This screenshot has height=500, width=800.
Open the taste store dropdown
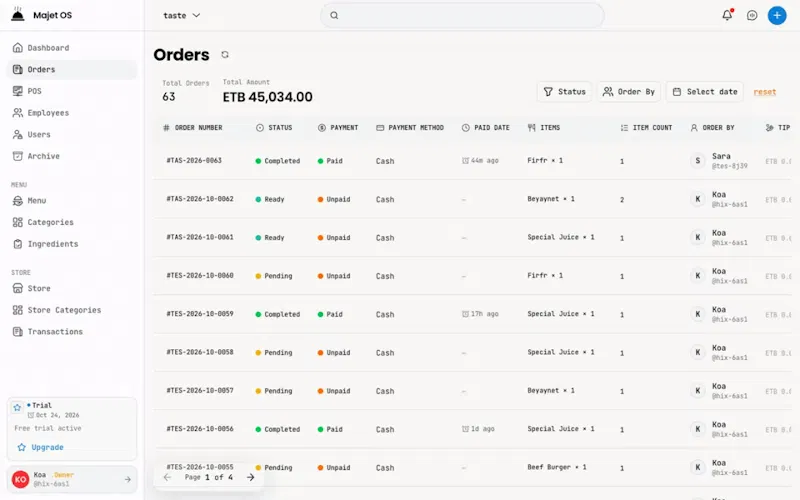(182, 15)
